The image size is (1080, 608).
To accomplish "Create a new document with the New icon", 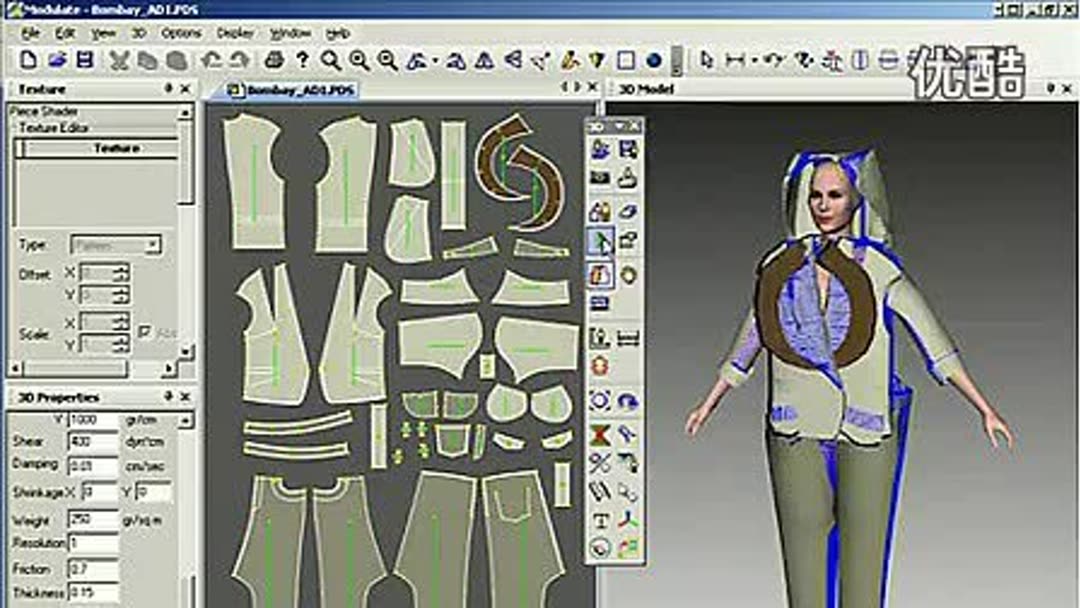I will point(28,57).
